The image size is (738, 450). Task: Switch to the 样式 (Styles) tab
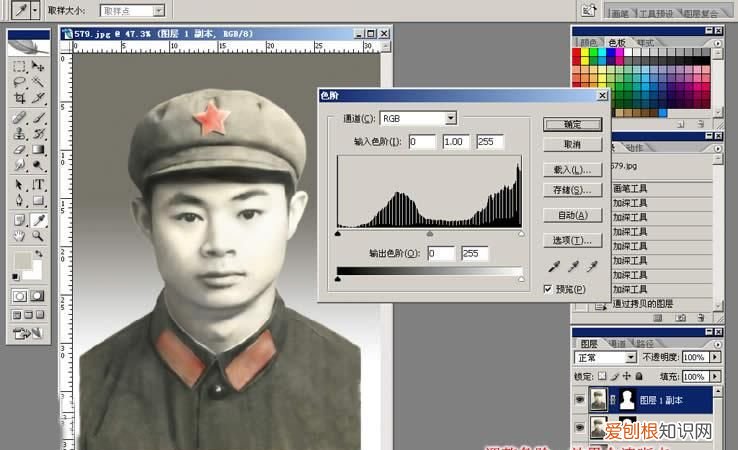click(645, 43)
